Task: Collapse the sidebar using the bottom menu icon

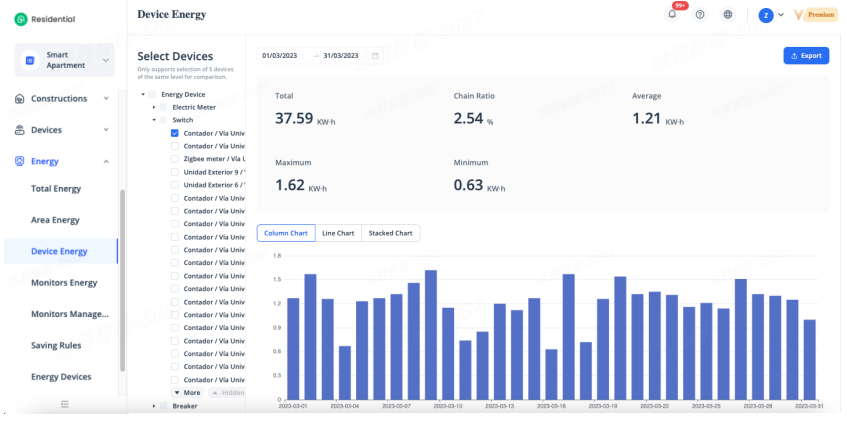Action: click(x=65, y=403)
